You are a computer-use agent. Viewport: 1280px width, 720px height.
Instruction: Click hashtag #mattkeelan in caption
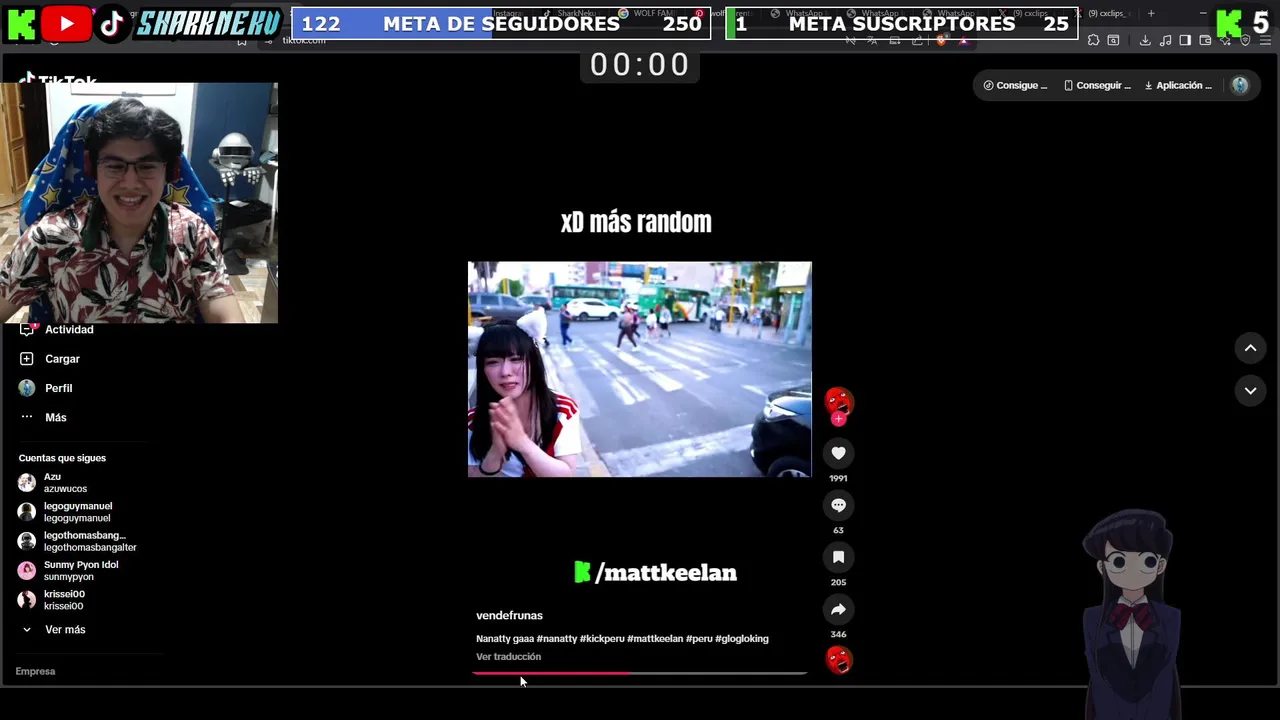pyautogui.click(x=655, y=639)
